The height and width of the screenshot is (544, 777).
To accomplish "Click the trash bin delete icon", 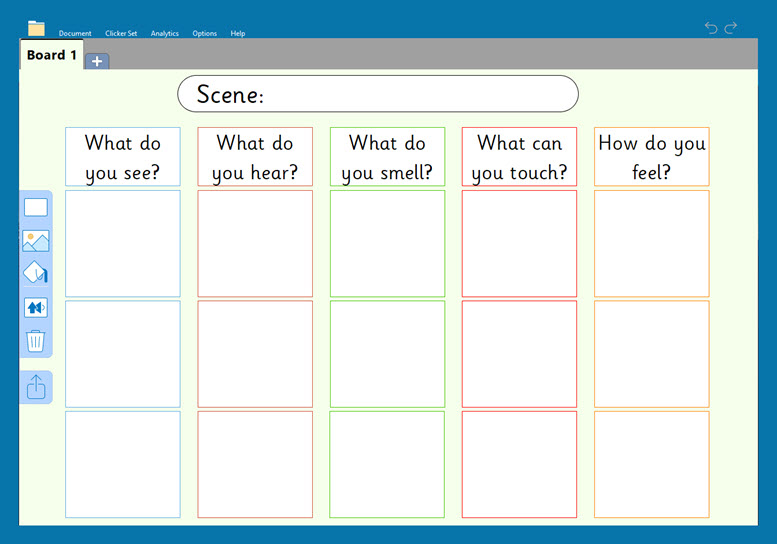I will (35, 341).
